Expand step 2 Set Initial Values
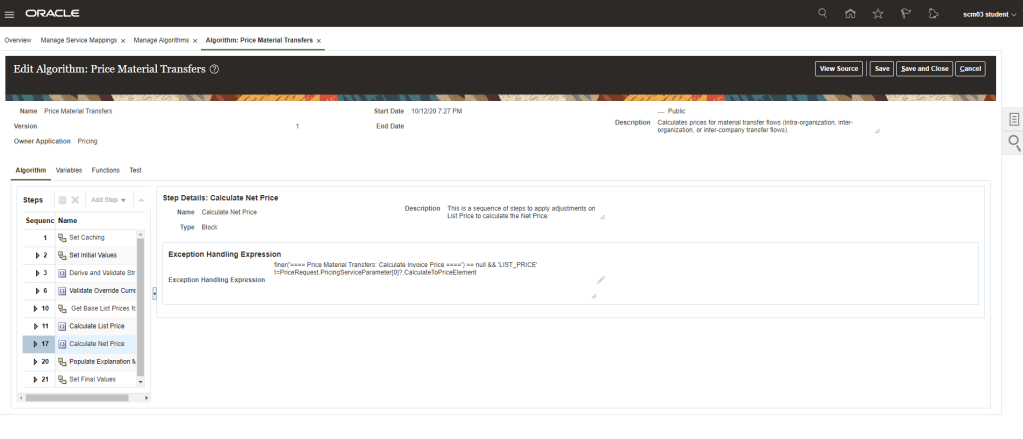The height and width of the screenshot is (439, 1023). (x=36, y=255)
